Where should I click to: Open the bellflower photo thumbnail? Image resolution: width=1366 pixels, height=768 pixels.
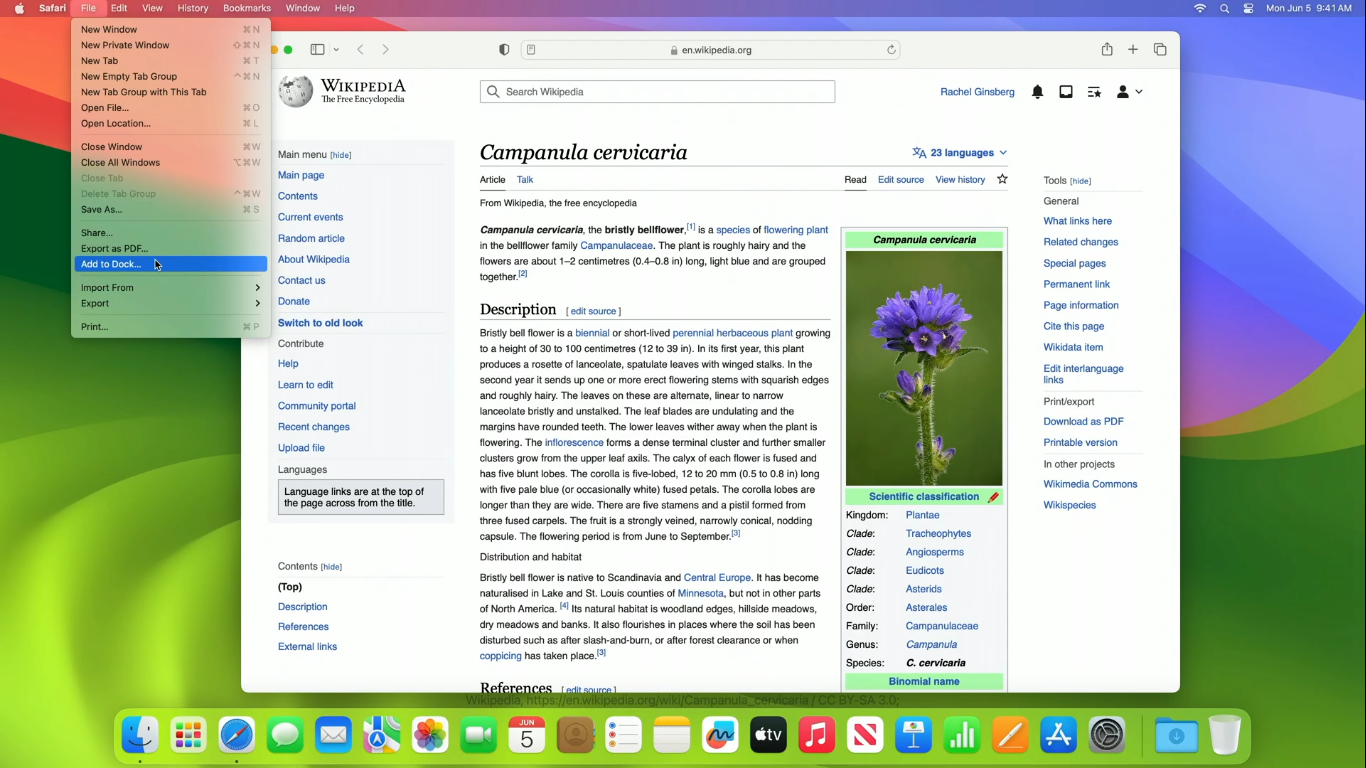point(924,368)
